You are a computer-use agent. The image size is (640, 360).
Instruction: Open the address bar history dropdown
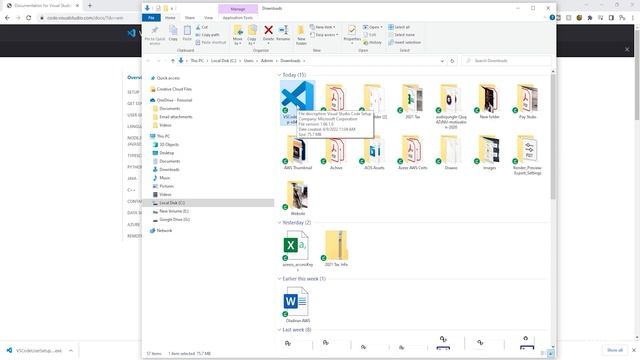[442, 61]
